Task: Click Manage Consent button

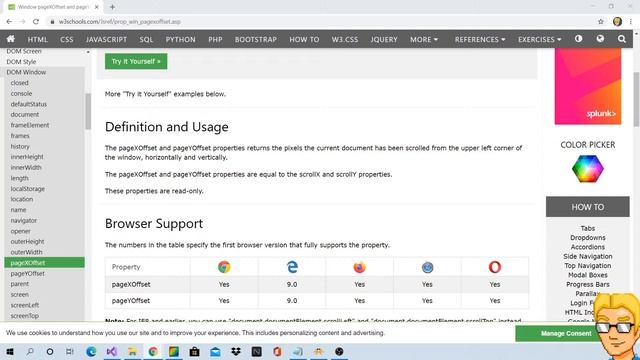Action: point(566,333)
